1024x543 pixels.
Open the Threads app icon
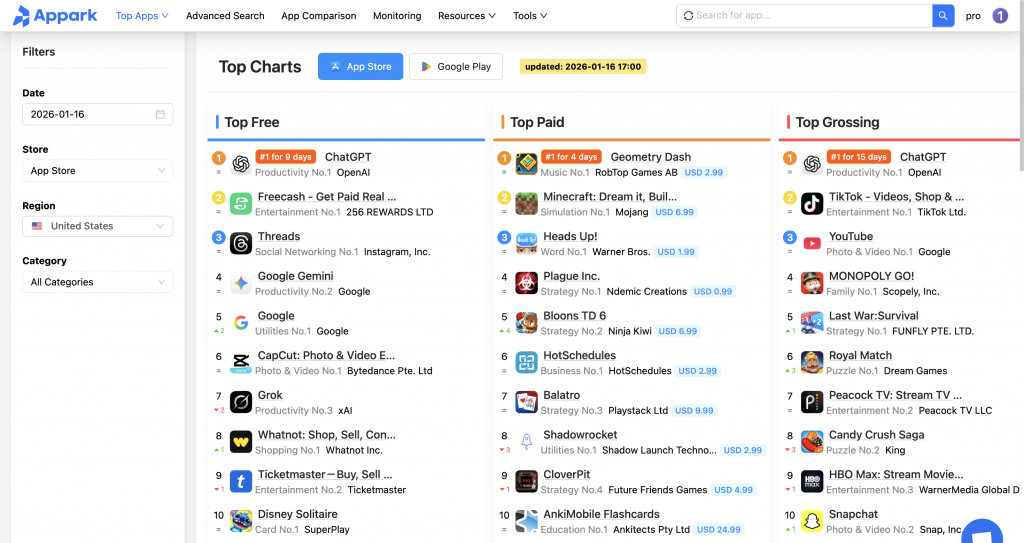tap(241, 244)
